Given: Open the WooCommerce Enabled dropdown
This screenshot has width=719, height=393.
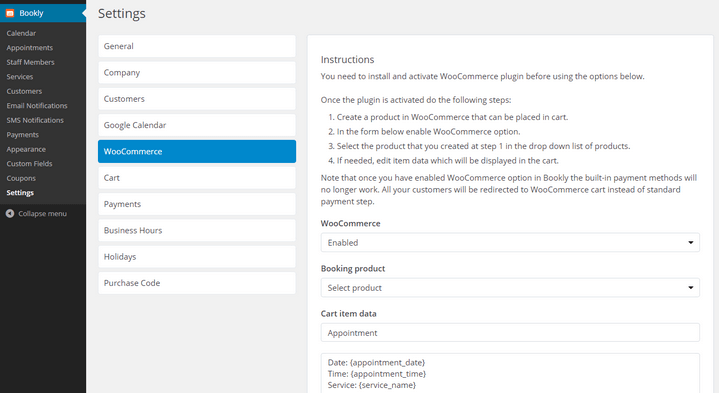Looking at the screenshot, I should pos(510,243).
